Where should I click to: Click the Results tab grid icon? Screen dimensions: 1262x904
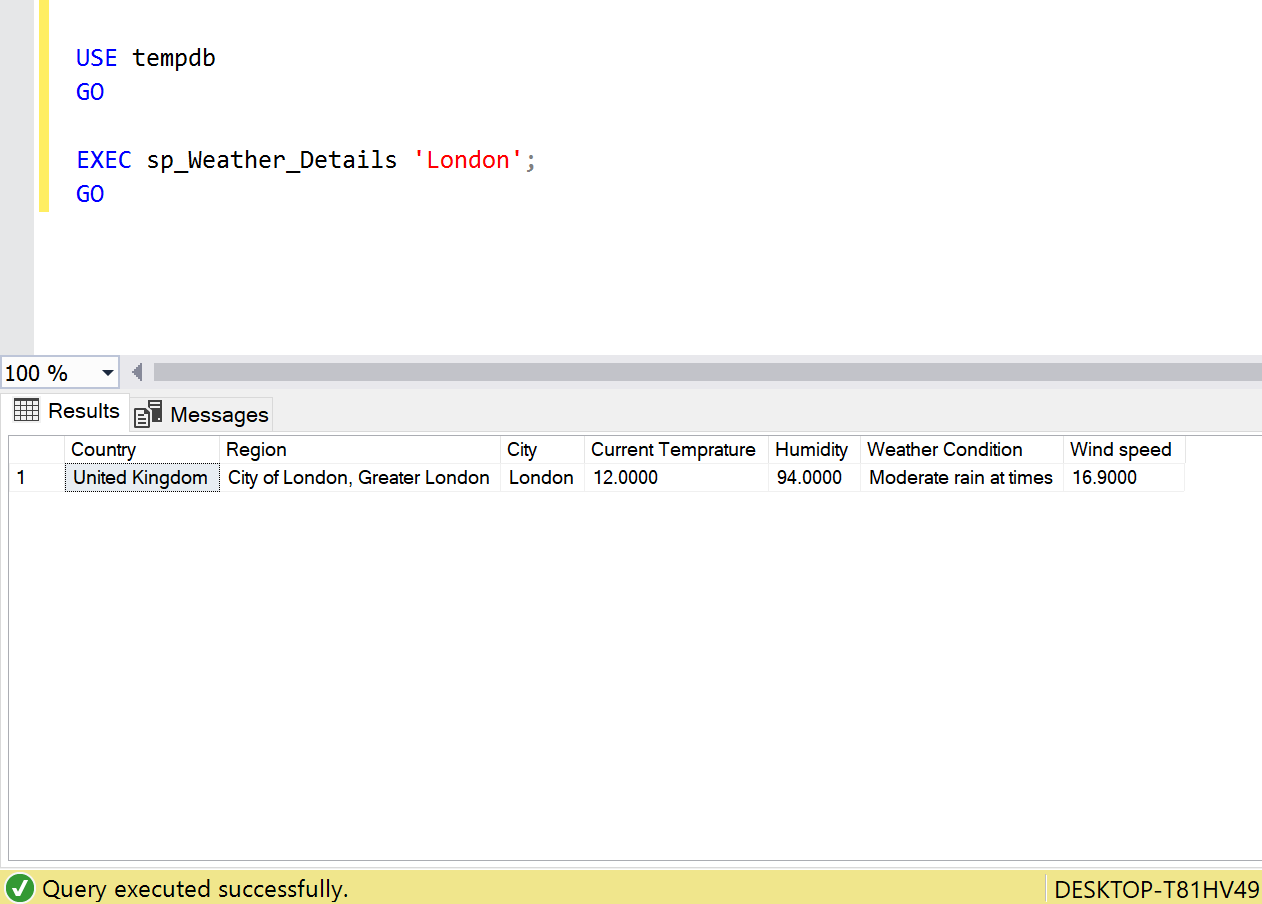pos(27,410)
